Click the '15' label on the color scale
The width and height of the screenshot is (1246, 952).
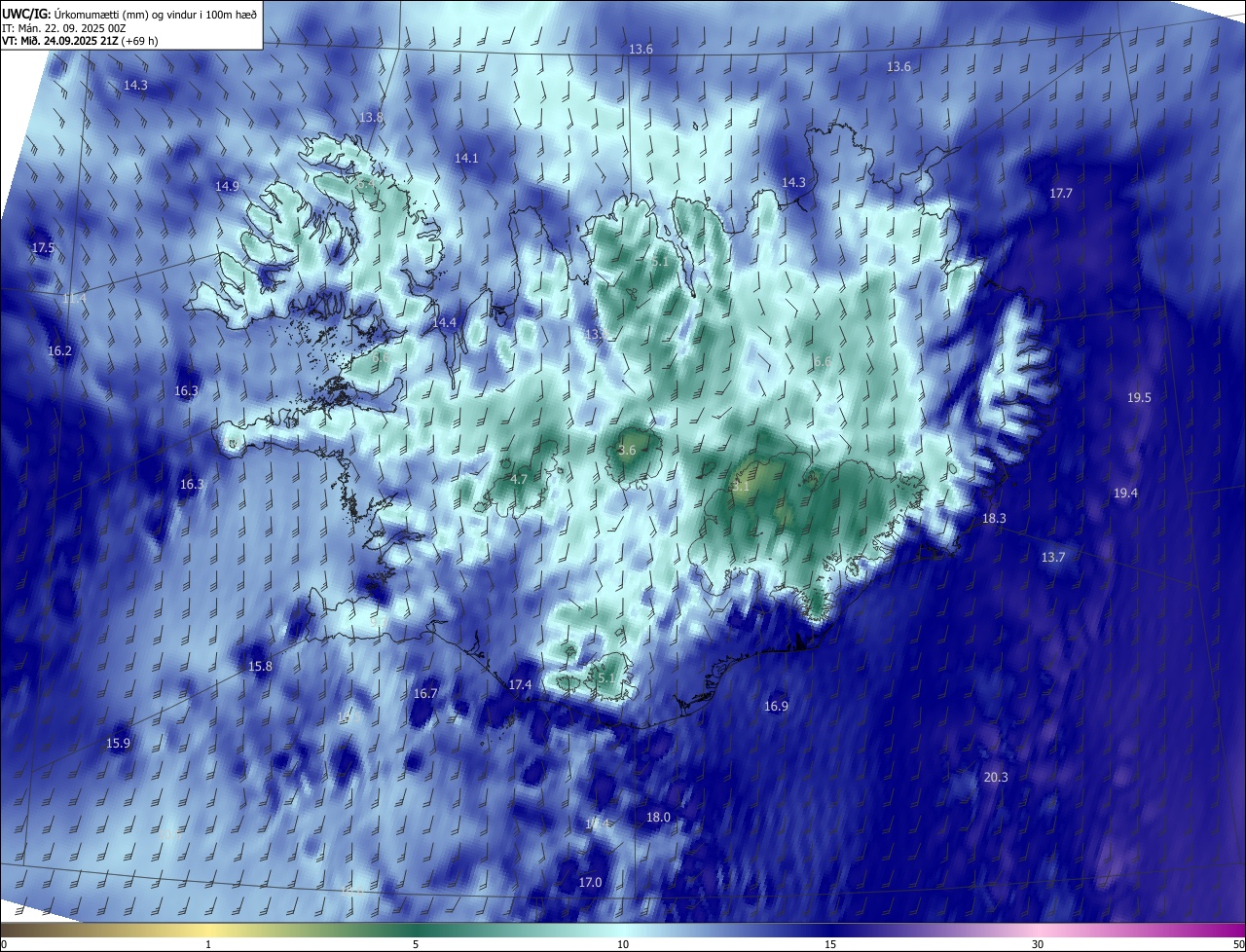tap(830, 944)
